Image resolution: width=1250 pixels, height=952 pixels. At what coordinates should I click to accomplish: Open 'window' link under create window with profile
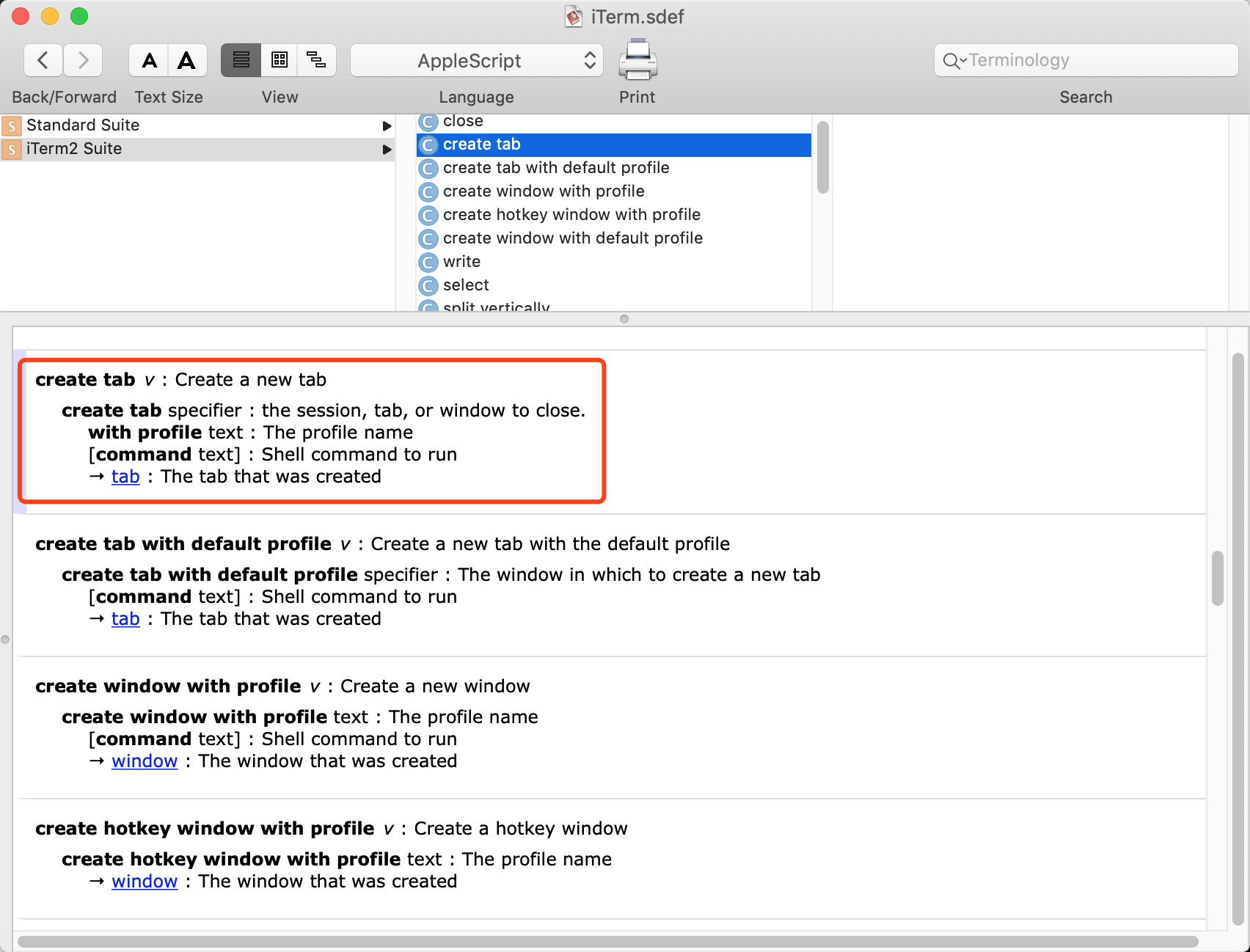[x=145, y=761]
